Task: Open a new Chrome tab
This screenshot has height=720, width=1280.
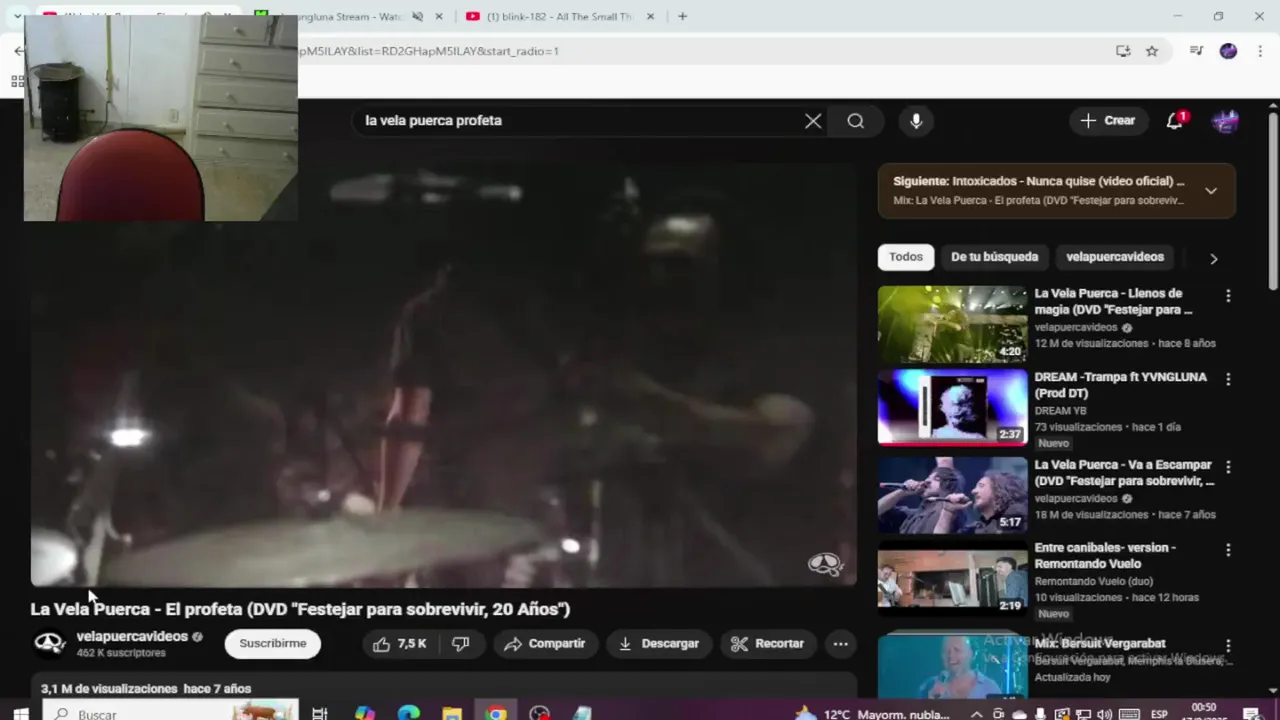Action: [682, 16]
